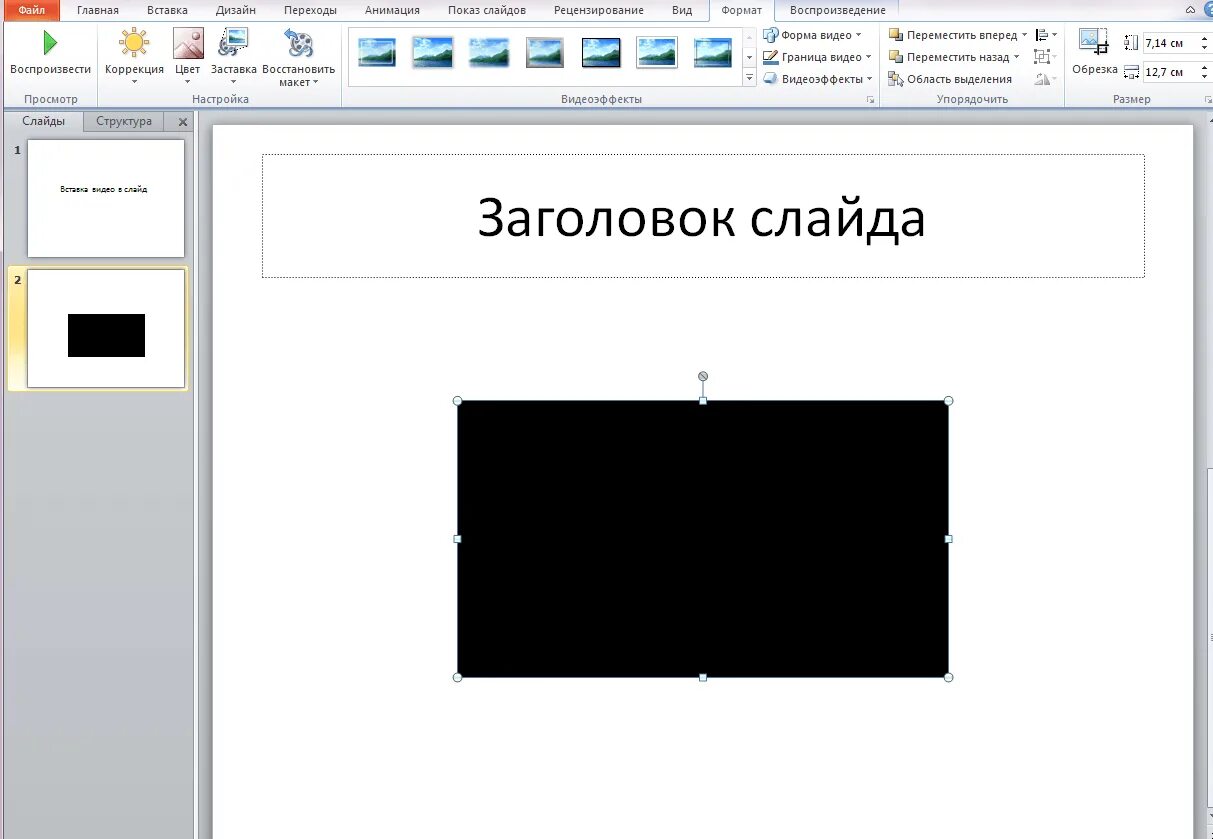
Task: Click the video's rotation handle
Action: 703,376
